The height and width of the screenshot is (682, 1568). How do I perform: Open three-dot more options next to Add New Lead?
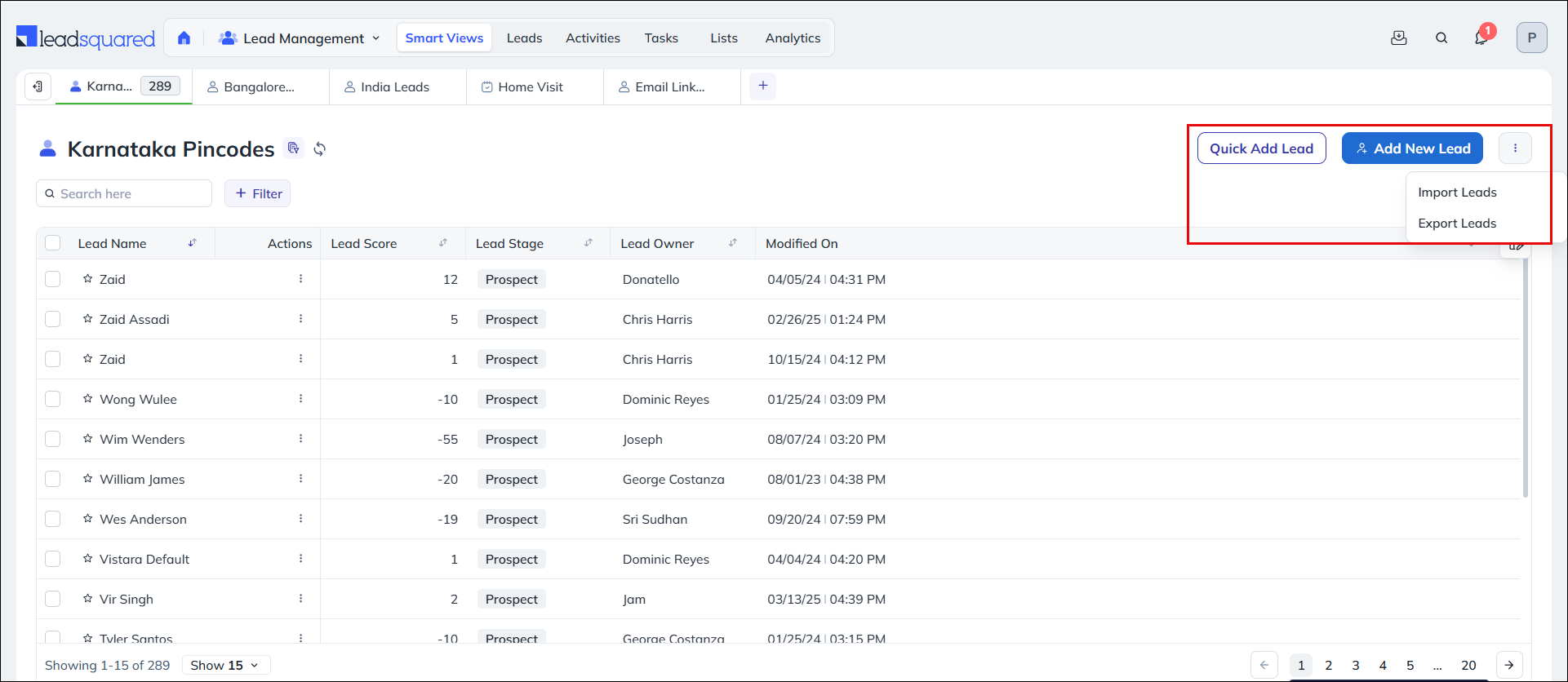pyautogui.click(x=1516, y=148)
